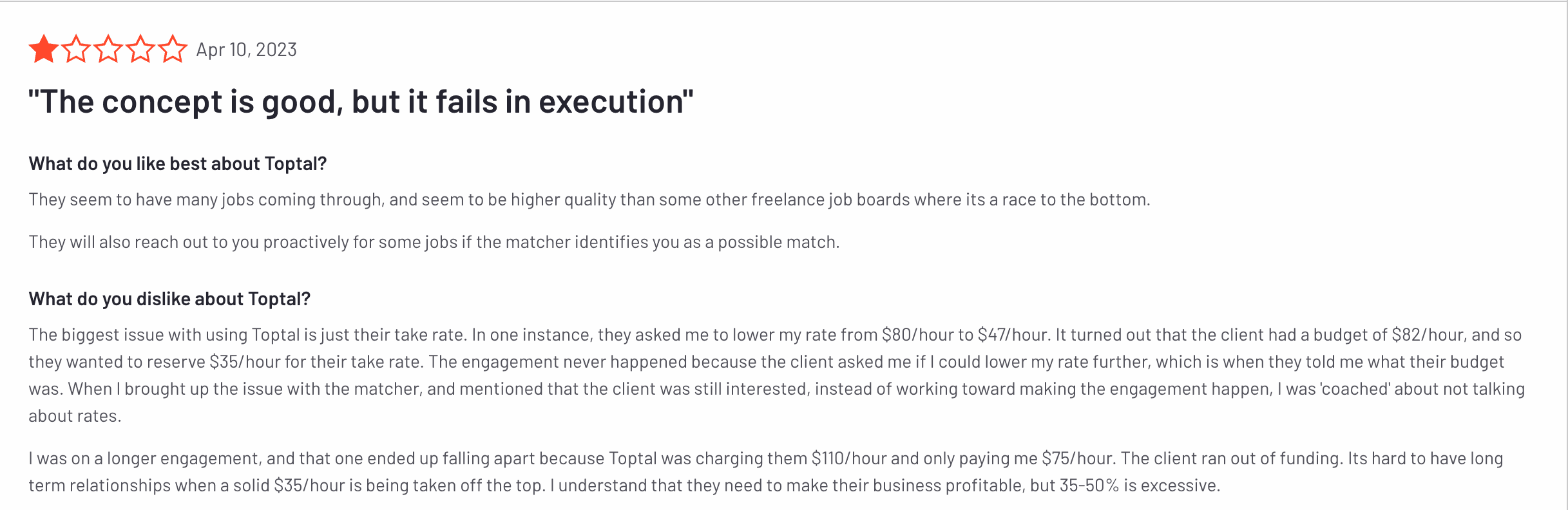Select the fifth rating star
The width and height of the screenshot is (1568, 510).
(x=173, y=50)
